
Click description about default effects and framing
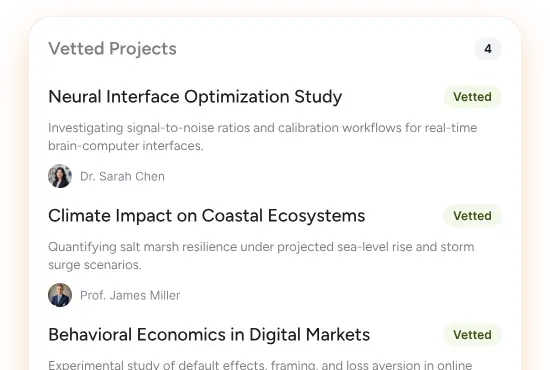pos(260,365)
